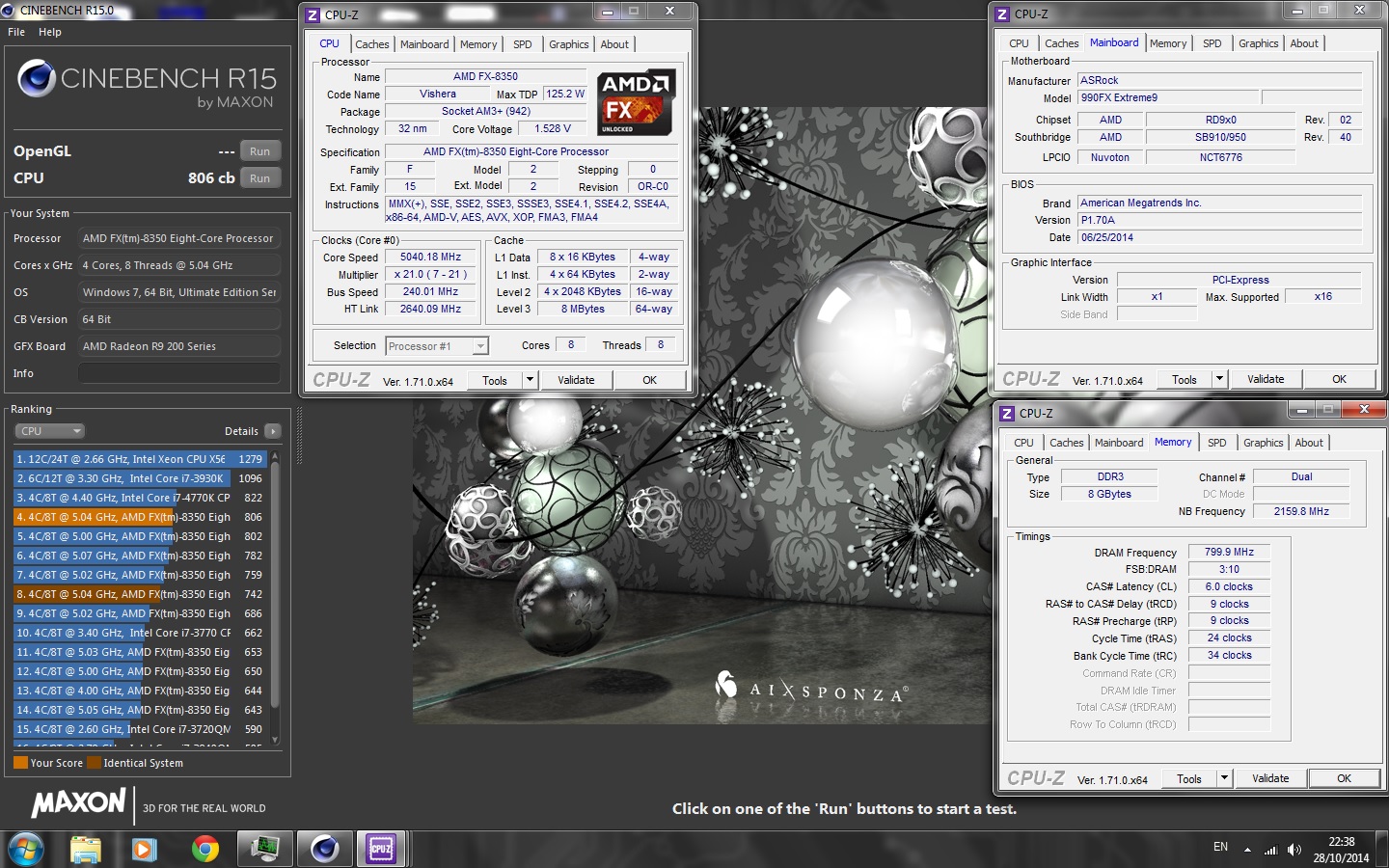Click the DRAM Frequency value 799.9 MHz

pos(1229,553)
